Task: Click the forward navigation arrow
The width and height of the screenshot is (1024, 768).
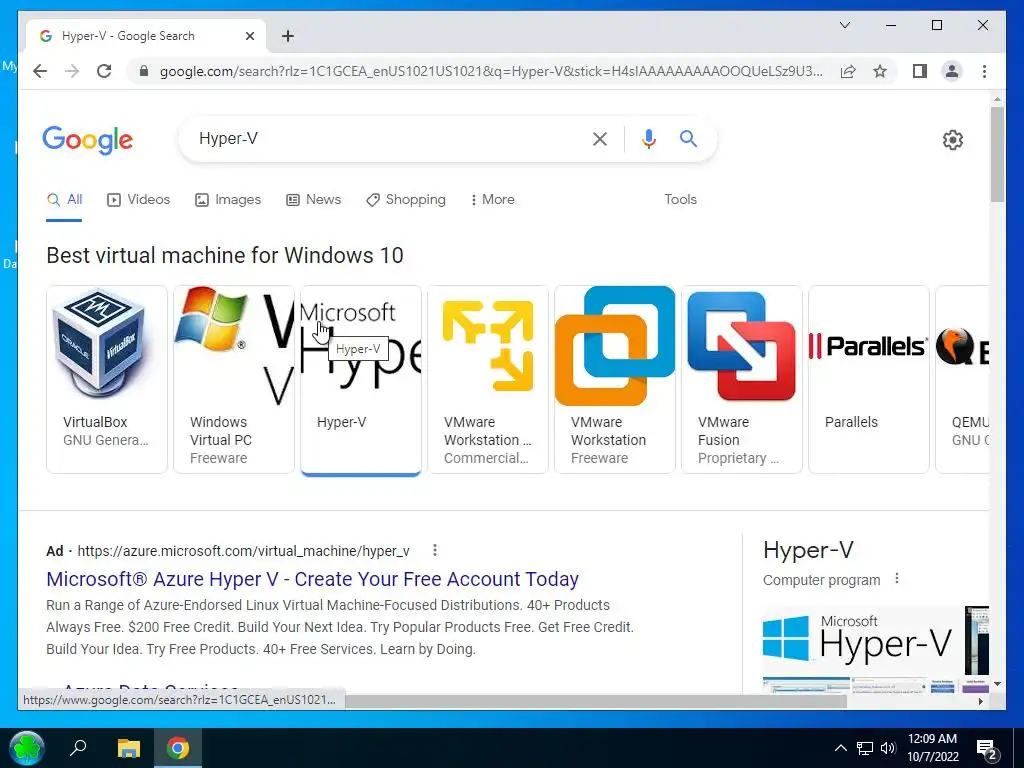Action: coord(72,71)
